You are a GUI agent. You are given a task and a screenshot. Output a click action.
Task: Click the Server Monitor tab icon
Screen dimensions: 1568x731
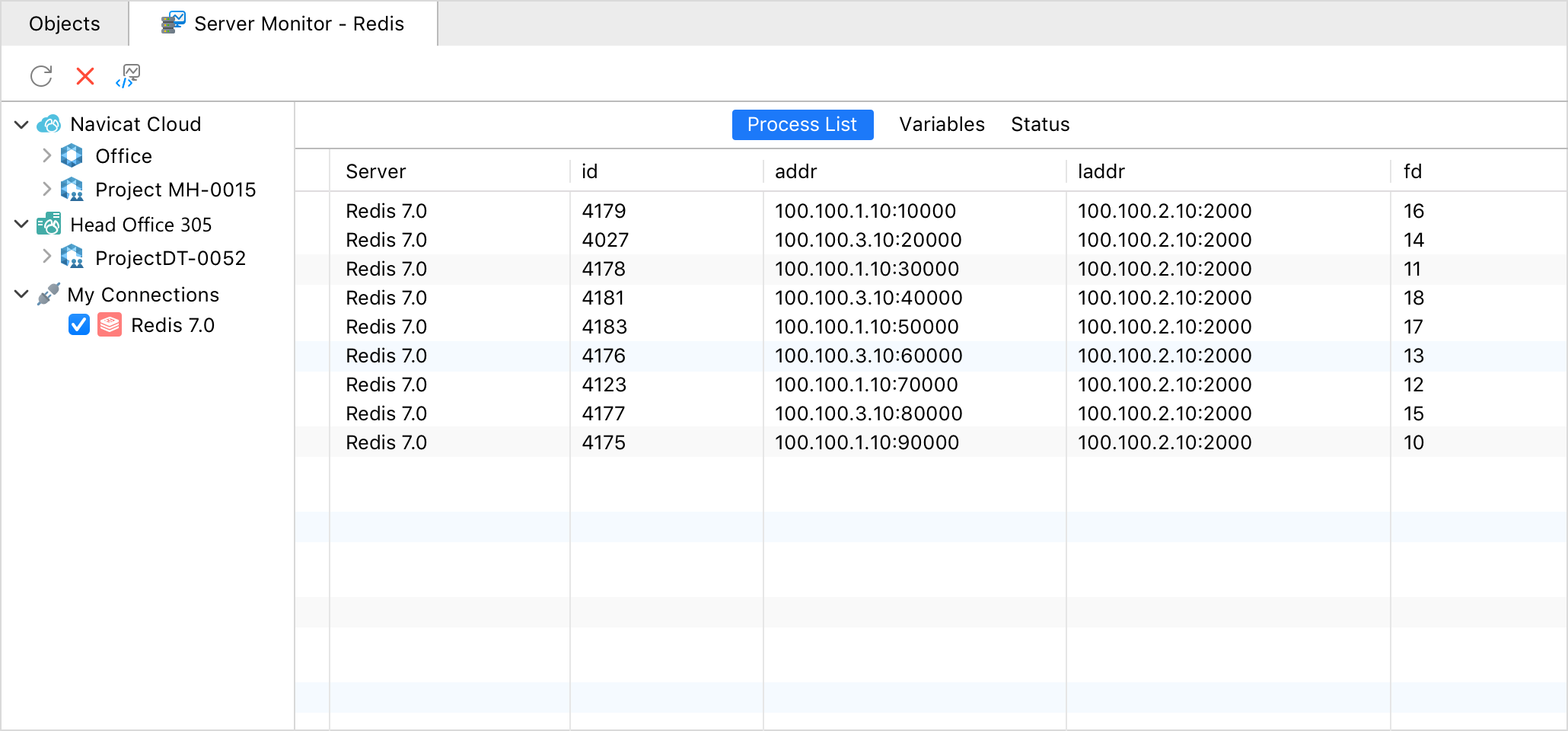(174, 23)
